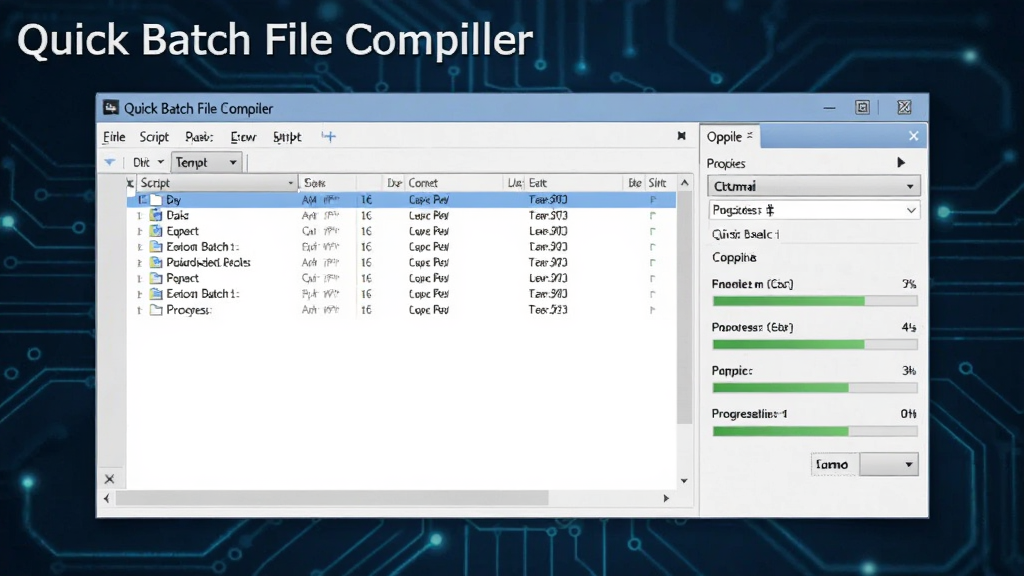Expand the Daks tree row

point(140,216)
